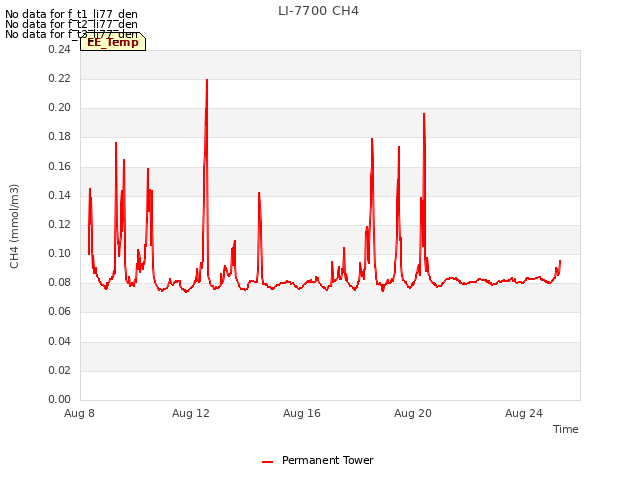This screenshot has height=480, width=640.
Task: Click the 'No data for f_t2_li77_den' message
Action: pyautogui.click(x=71, y=24)
